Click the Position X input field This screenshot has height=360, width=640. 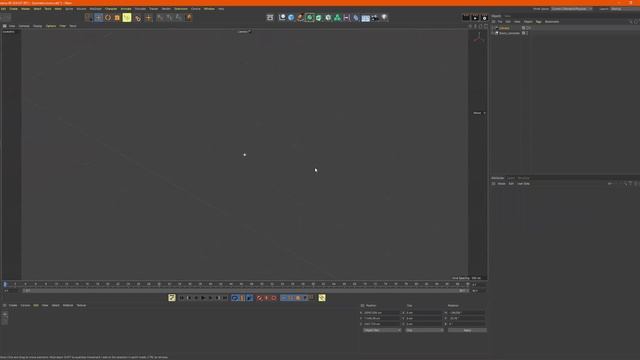pos(382,313)
